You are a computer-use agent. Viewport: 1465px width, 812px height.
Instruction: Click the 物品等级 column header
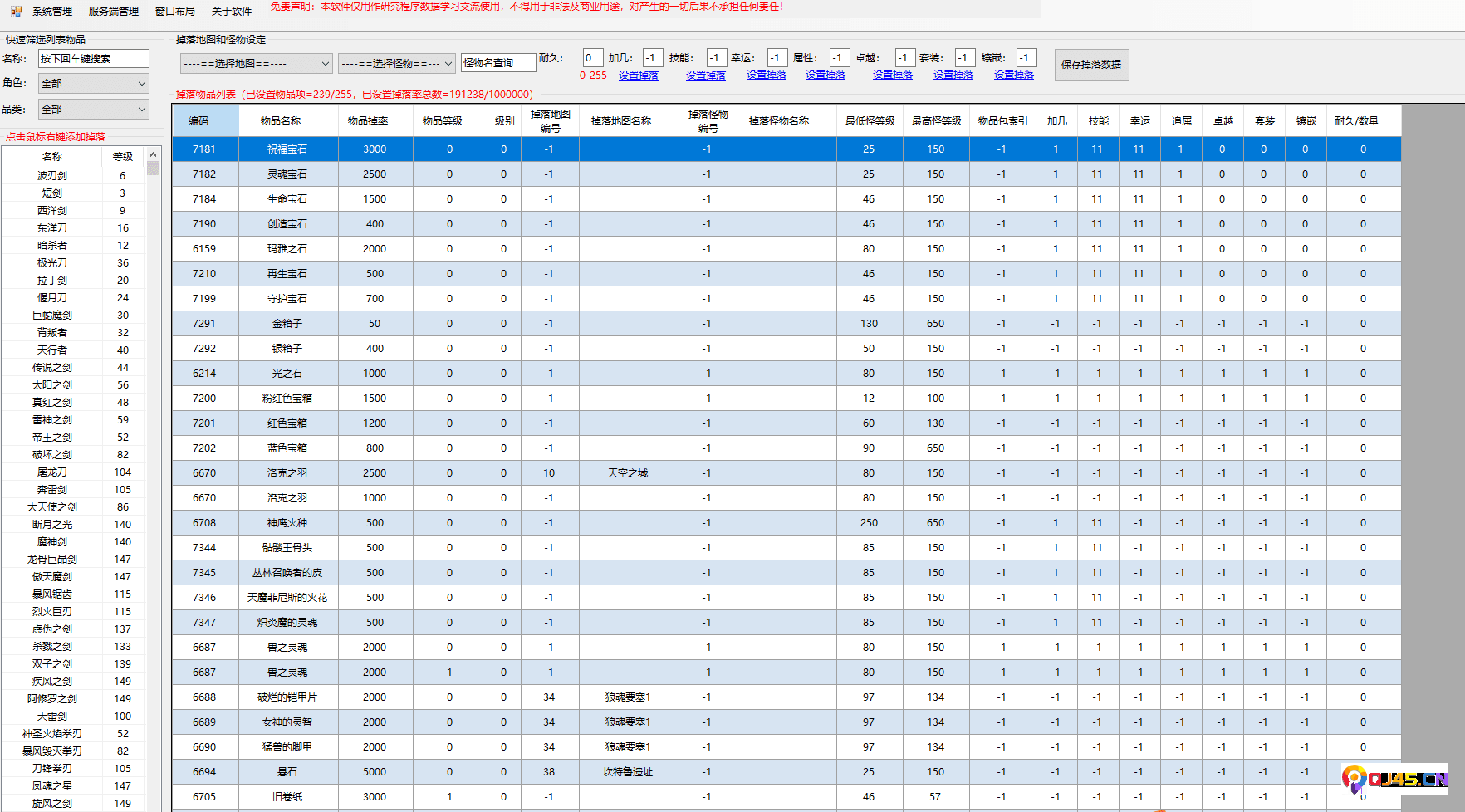(450, 121)
